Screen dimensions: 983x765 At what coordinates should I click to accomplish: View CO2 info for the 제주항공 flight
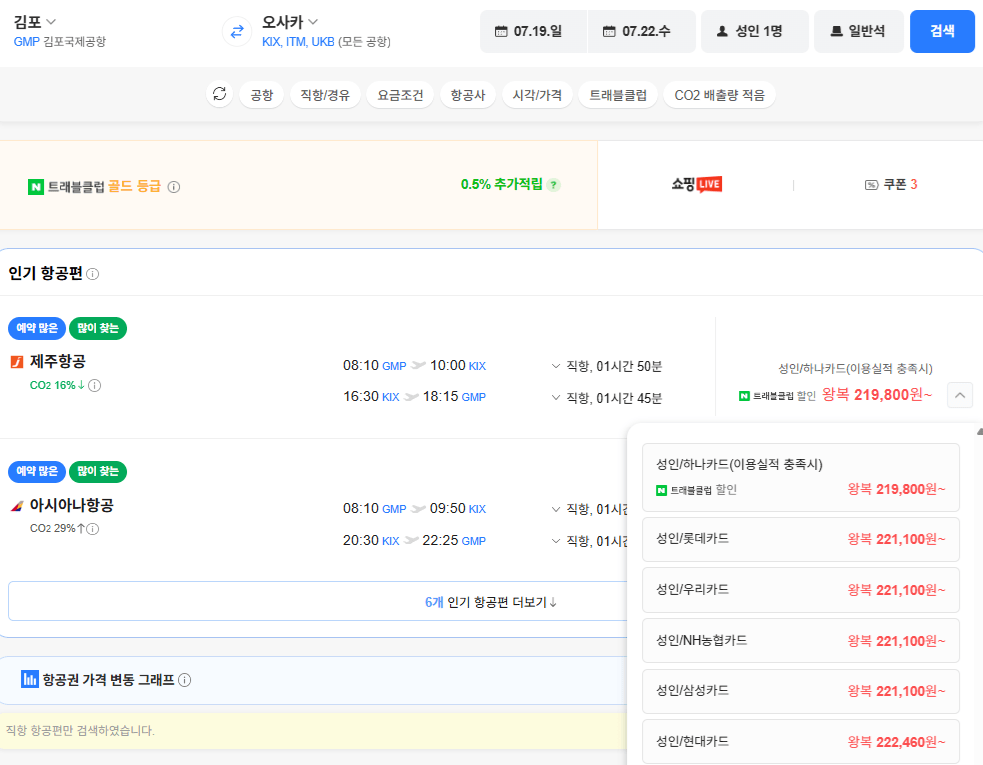(x=95, y=385)
